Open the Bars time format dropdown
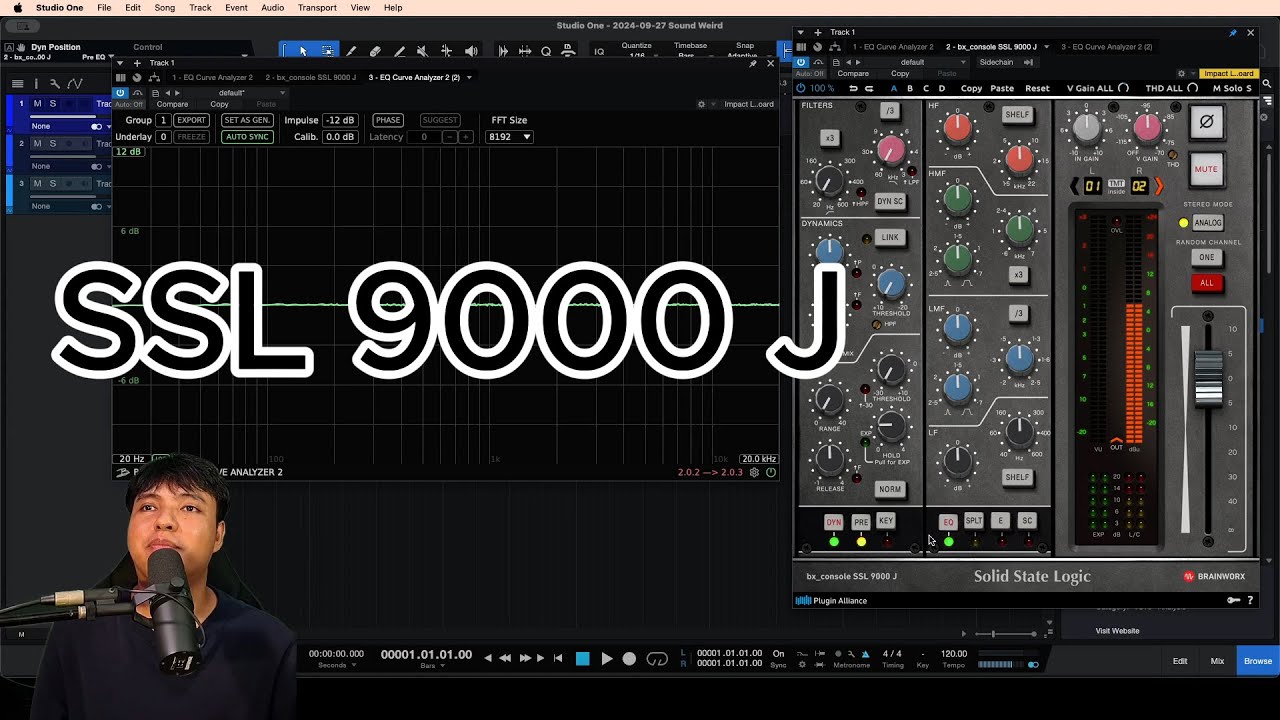This screenshot has width=1280, height=720. (x=443, y=665)
